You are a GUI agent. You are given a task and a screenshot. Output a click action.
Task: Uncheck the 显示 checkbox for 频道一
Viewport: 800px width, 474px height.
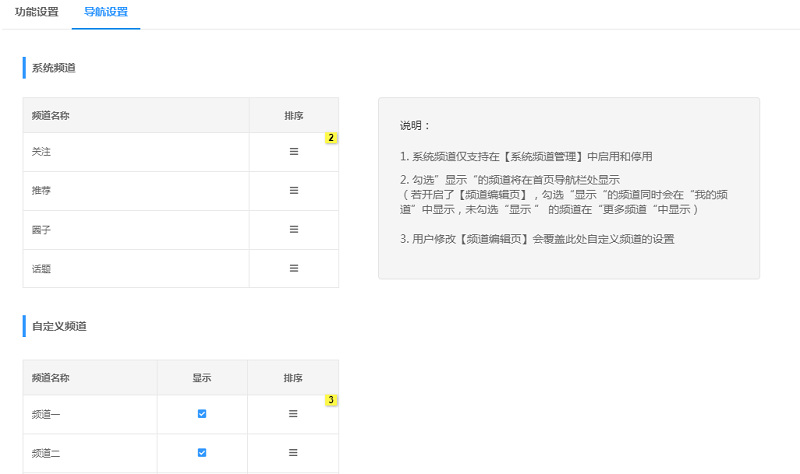tap(202, 413)
